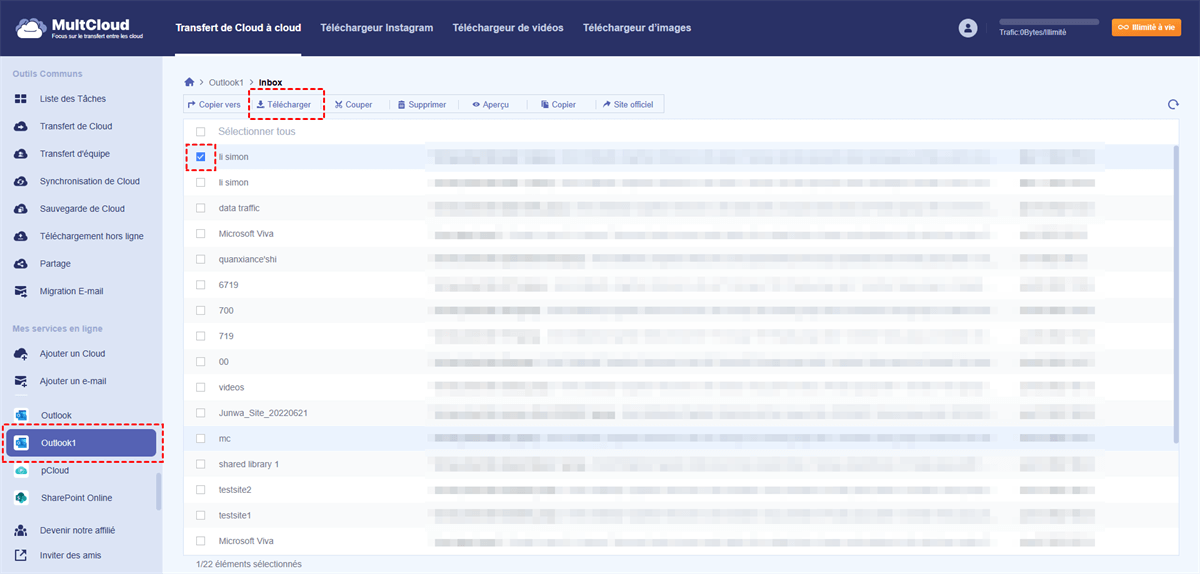Open Sauvegarde de Cloud in sidebar
The width and height of the screenshot is (1200, 574).
pyautogui.click(x=82, y=209)
